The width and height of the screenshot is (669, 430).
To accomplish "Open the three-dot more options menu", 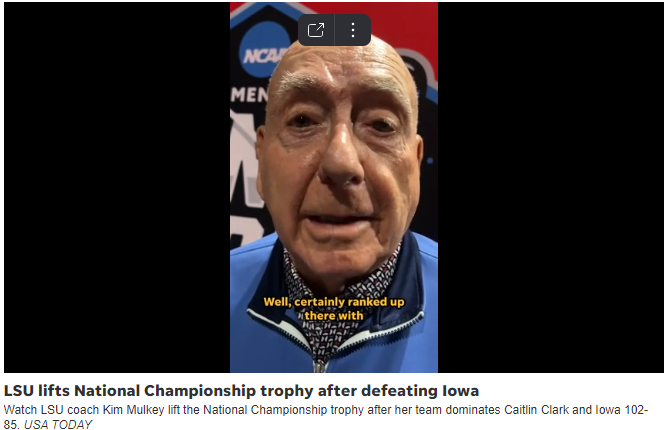I will pyautogui.click(x=353, y=30).
